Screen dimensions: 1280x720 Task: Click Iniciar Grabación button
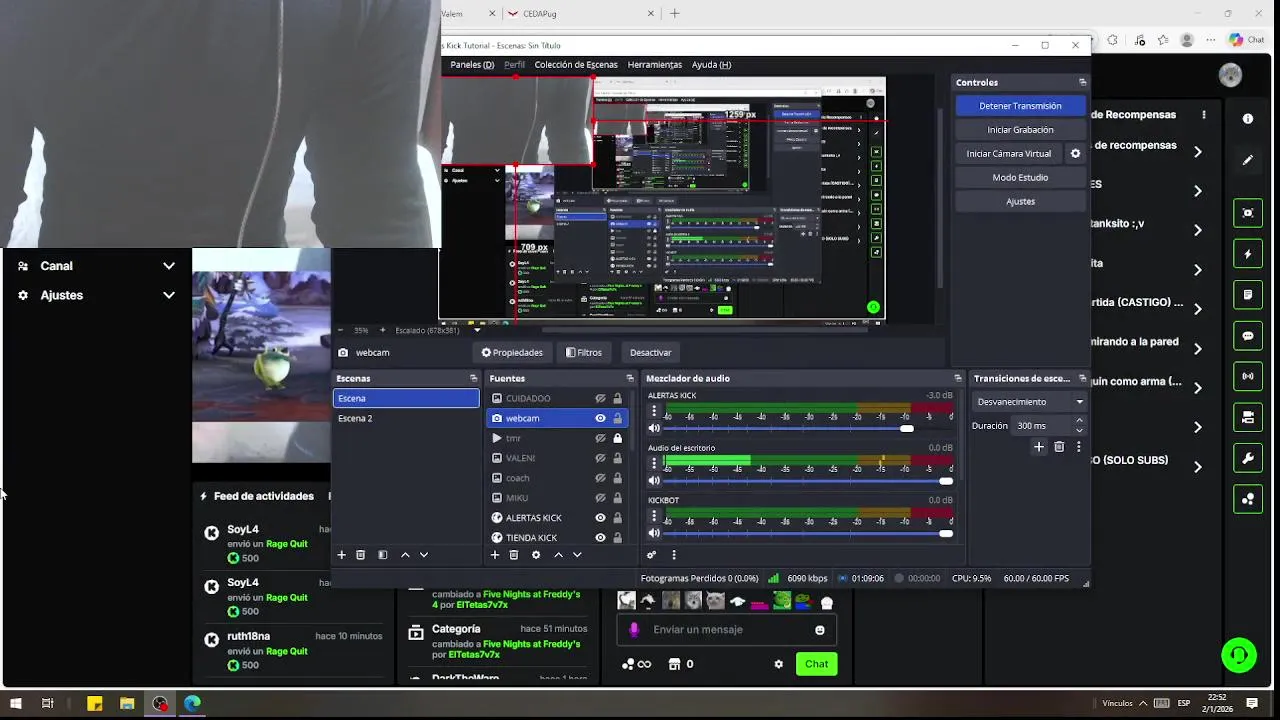click(x=1020, y=130)
